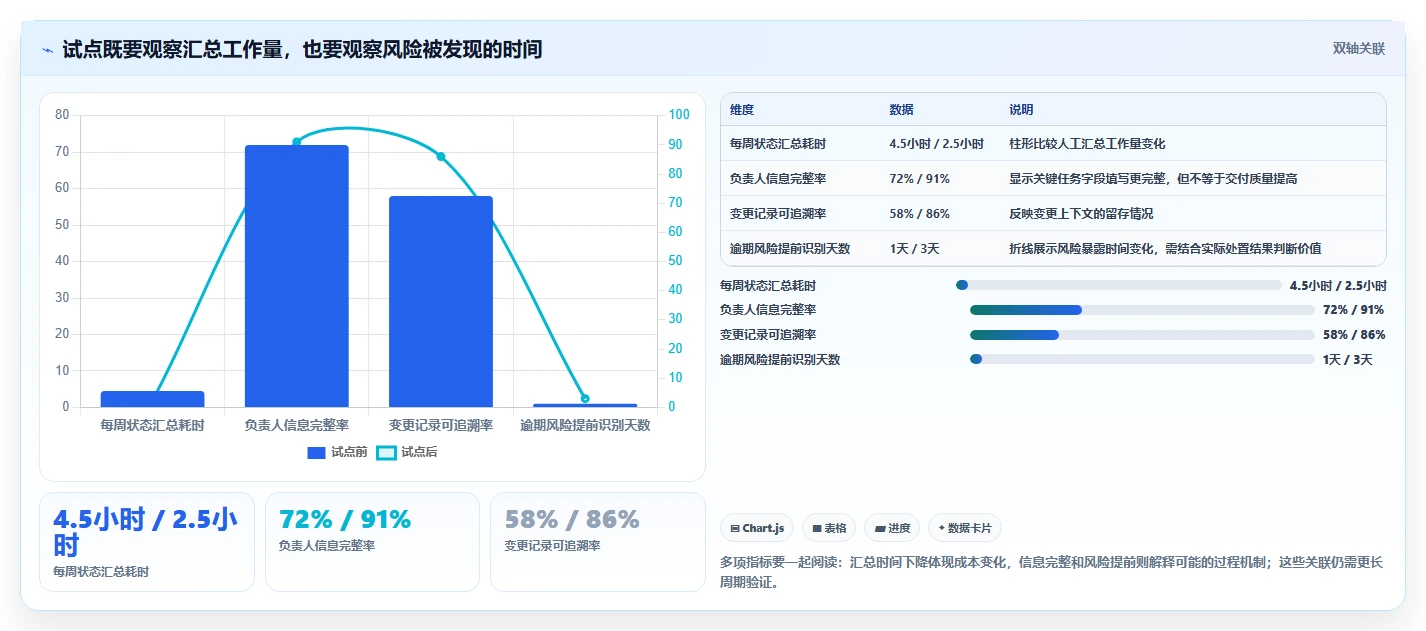This screenshot has width=1426, height=631.
Task: Click the 试点前 blue legend swatch
Action: tap(316, 453)
